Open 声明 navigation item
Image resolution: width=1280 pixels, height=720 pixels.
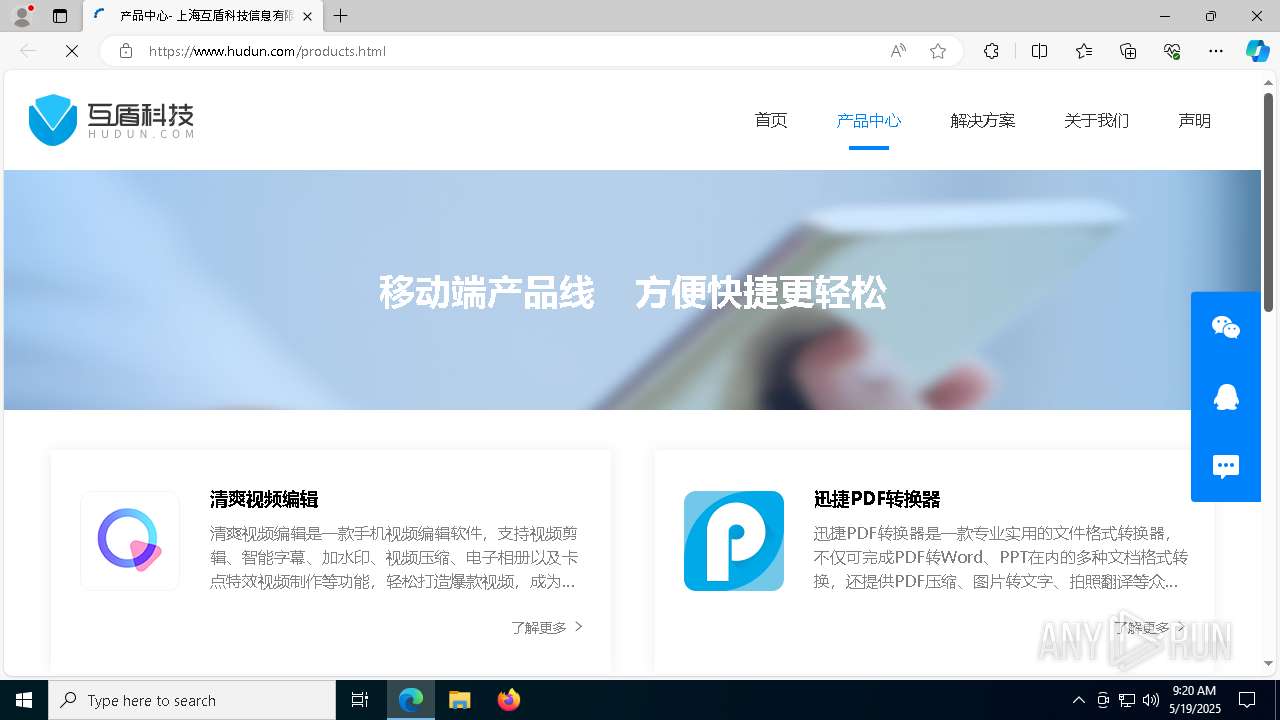coord(1195,120)
